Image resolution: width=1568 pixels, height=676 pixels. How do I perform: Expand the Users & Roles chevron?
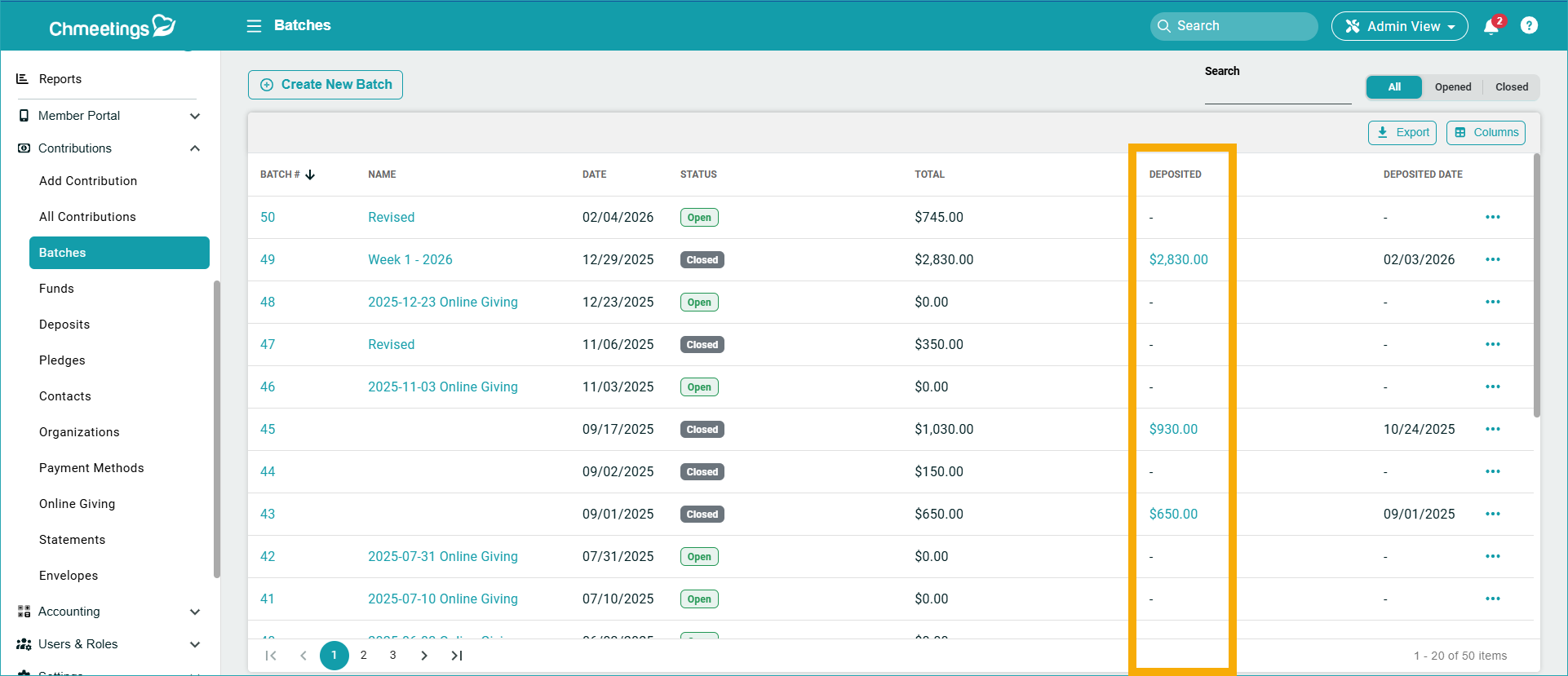click(195, 644)
